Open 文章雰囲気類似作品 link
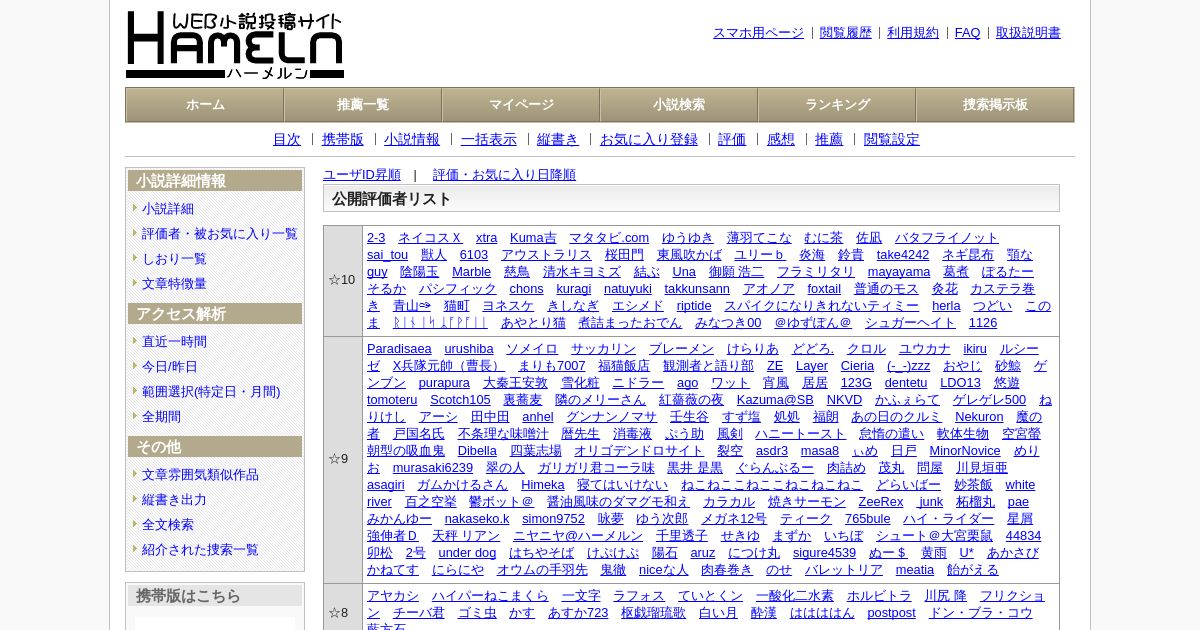This screenshot has height=630, width=1200. click(200, 475)
